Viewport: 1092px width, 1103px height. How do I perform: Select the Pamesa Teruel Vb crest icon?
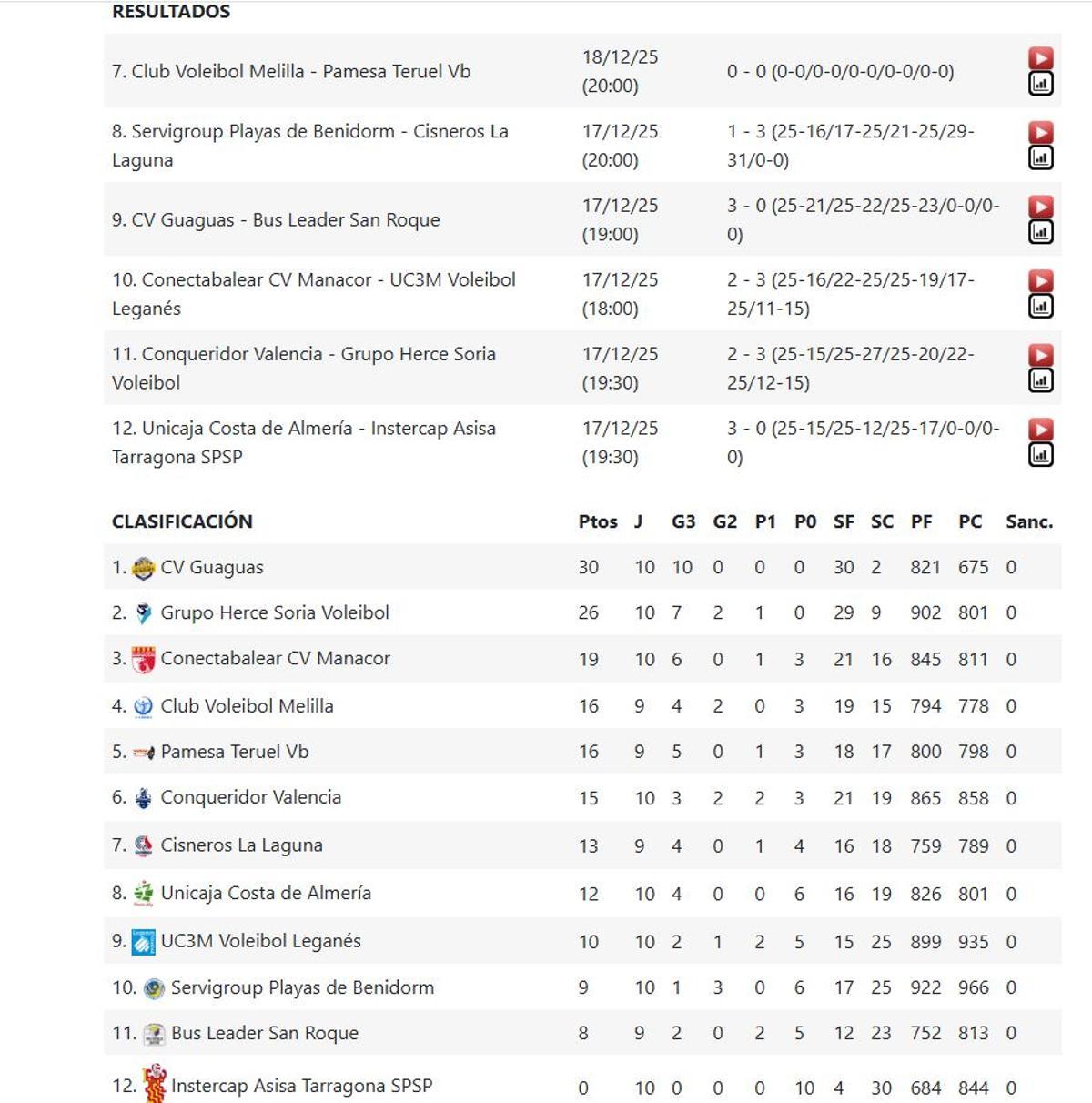click(x=143, y=751)
